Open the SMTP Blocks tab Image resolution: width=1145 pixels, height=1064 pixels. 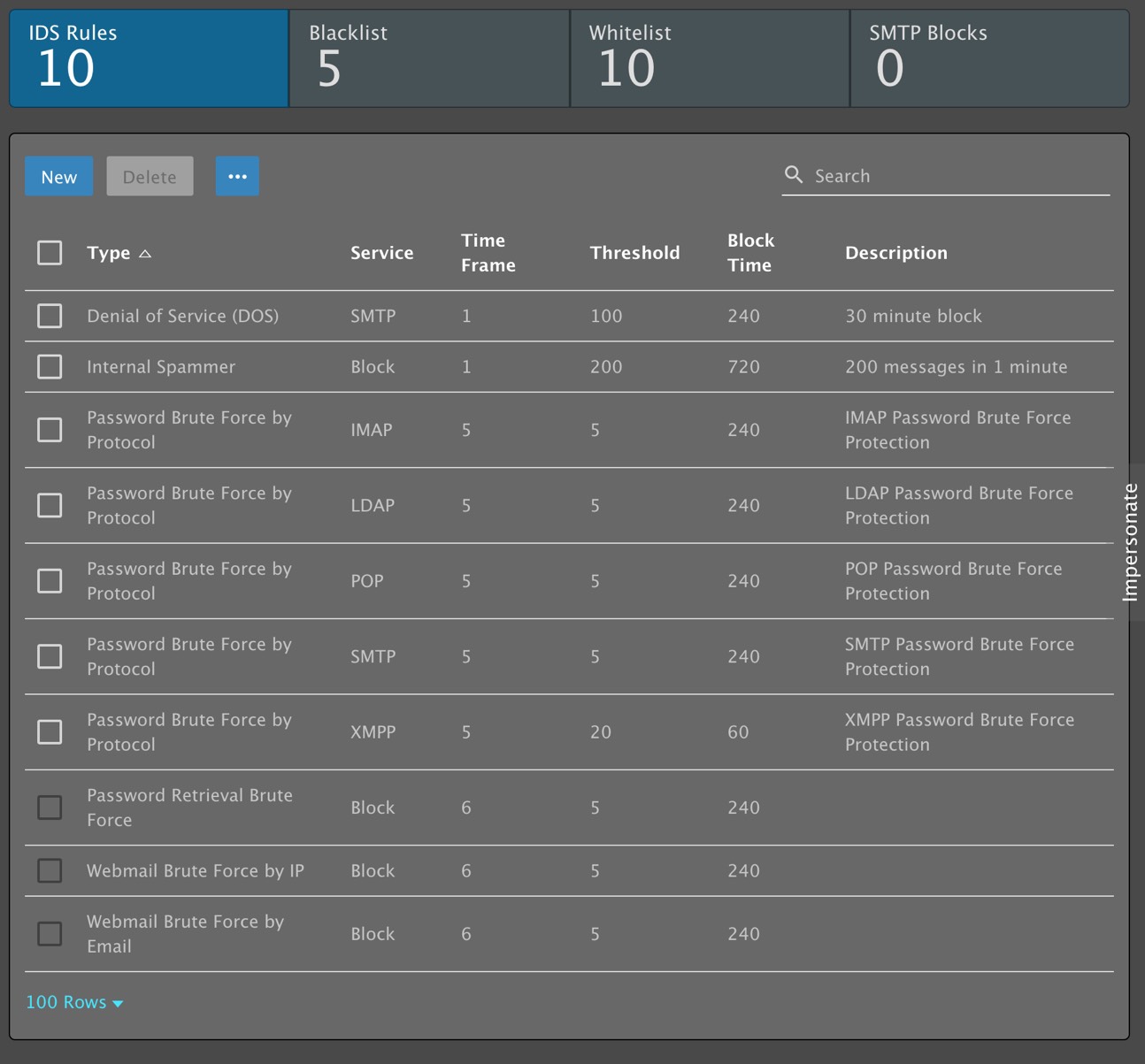[x=989, y=58]
